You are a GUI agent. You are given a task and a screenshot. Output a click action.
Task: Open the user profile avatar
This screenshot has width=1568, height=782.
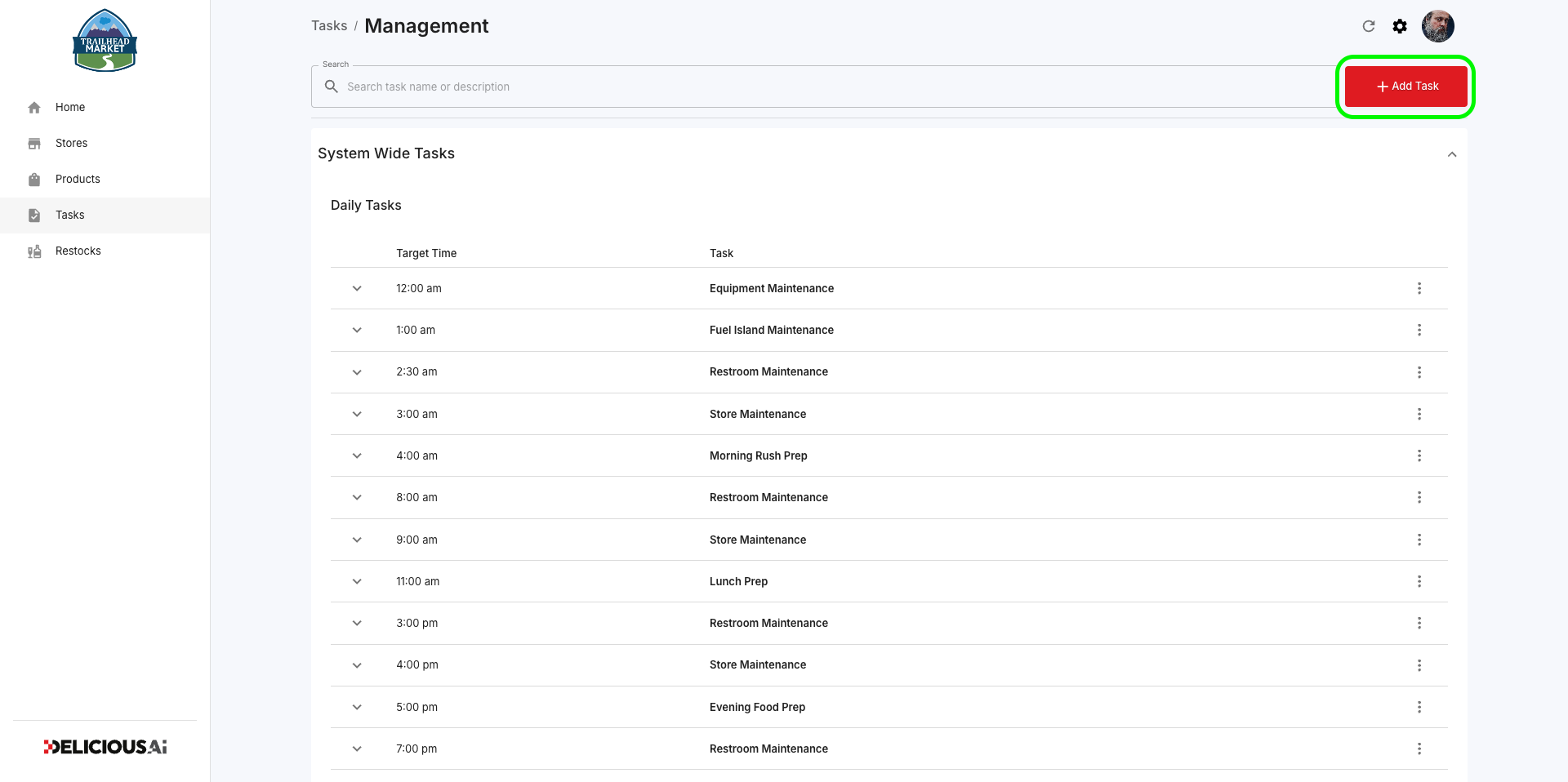[1438, 26]
